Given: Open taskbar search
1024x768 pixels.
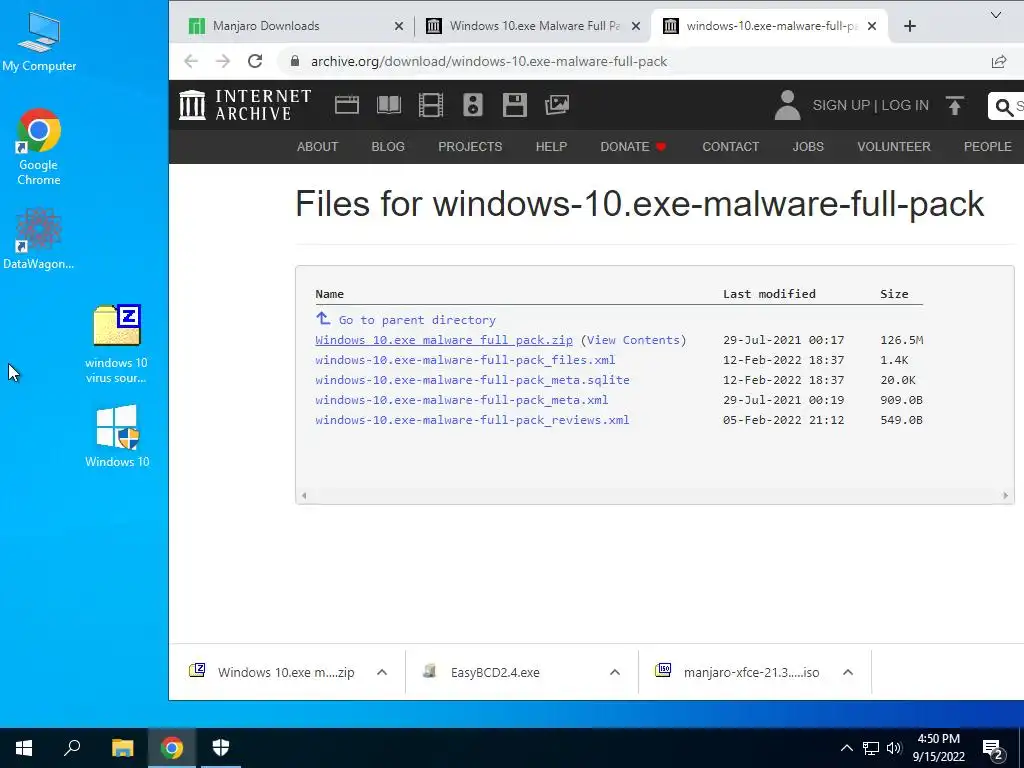Looking at the screenshot, I should 72,748.
